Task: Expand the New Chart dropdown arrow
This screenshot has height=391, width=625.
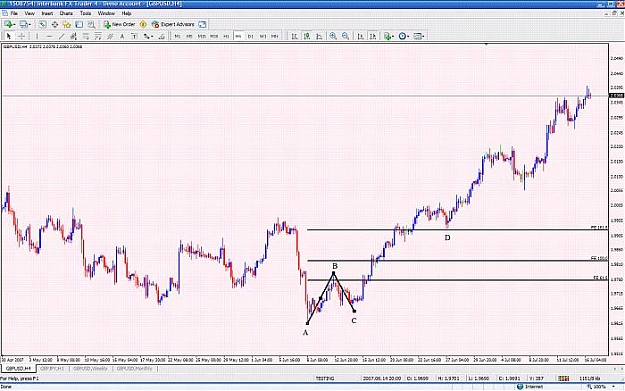Action: point(14,25)
